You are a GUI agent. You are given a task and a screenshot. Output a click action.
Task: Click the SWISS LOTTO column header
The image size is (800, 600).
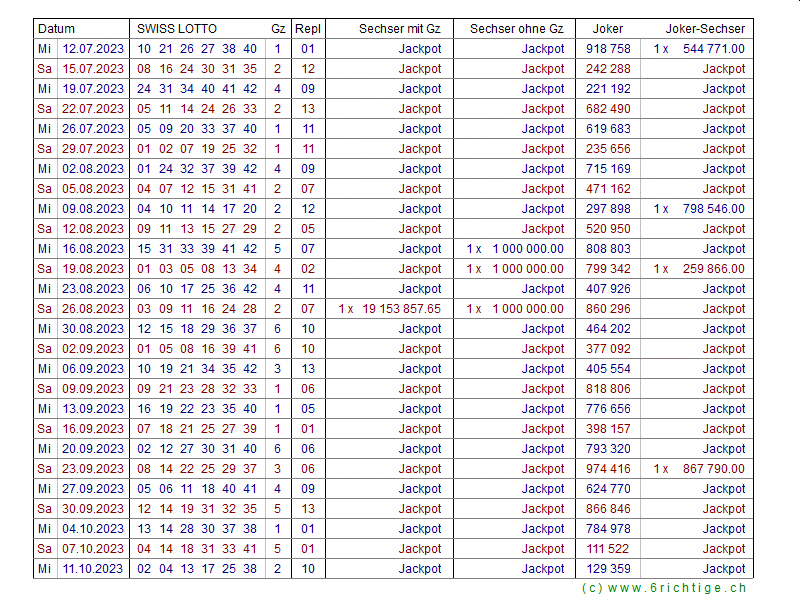(x=176, y=29)
